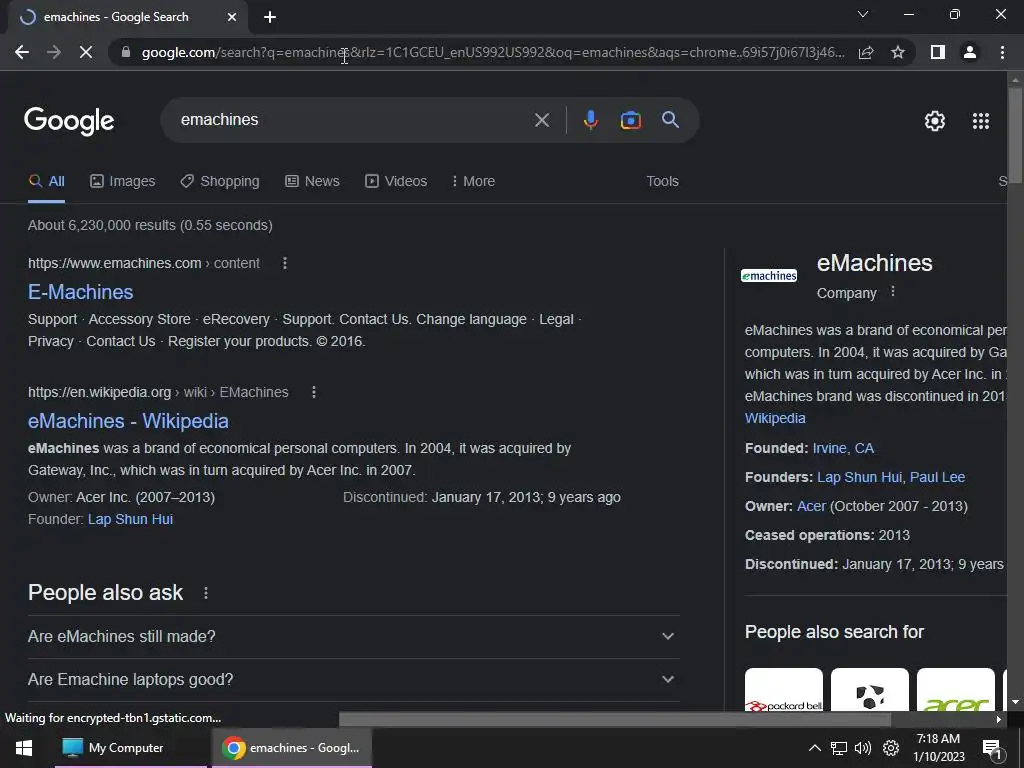Image resolution: width=1024 pixels, height=768 pixels.
Task: Close the emachines Google Search tab
Action: pyautogui.click(x=232, y=17)
